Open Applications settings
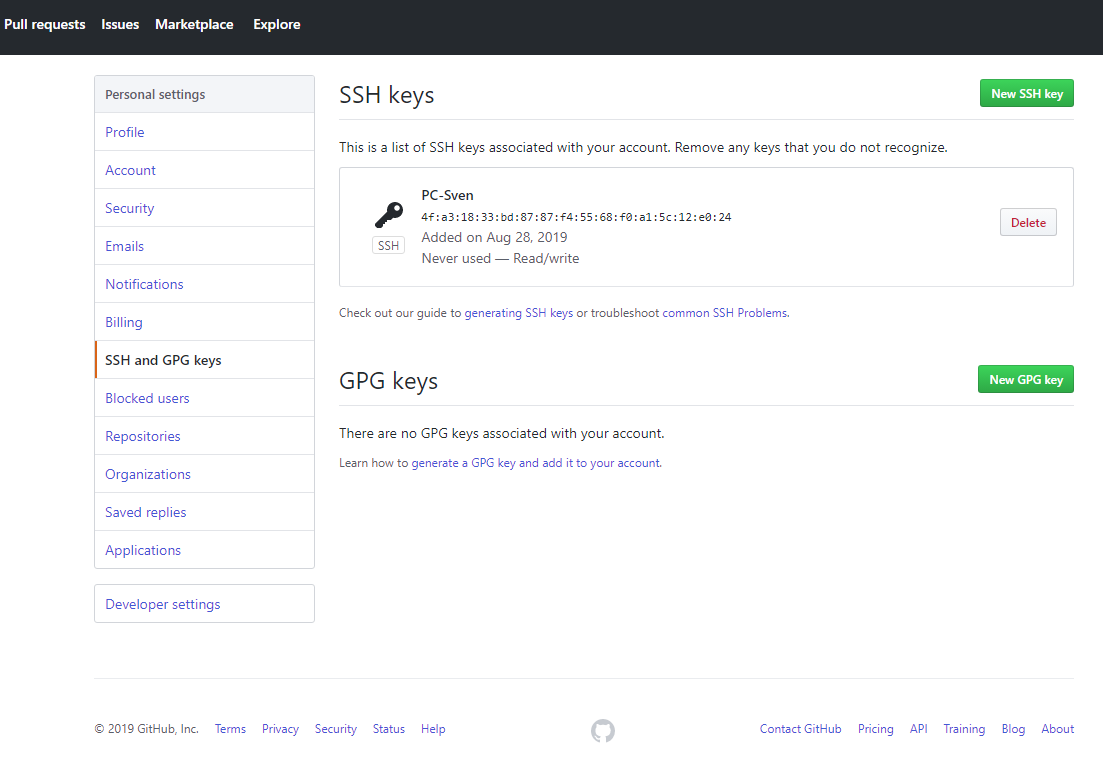The width and height of the screenshot is (1103, 761). [205, 550]
